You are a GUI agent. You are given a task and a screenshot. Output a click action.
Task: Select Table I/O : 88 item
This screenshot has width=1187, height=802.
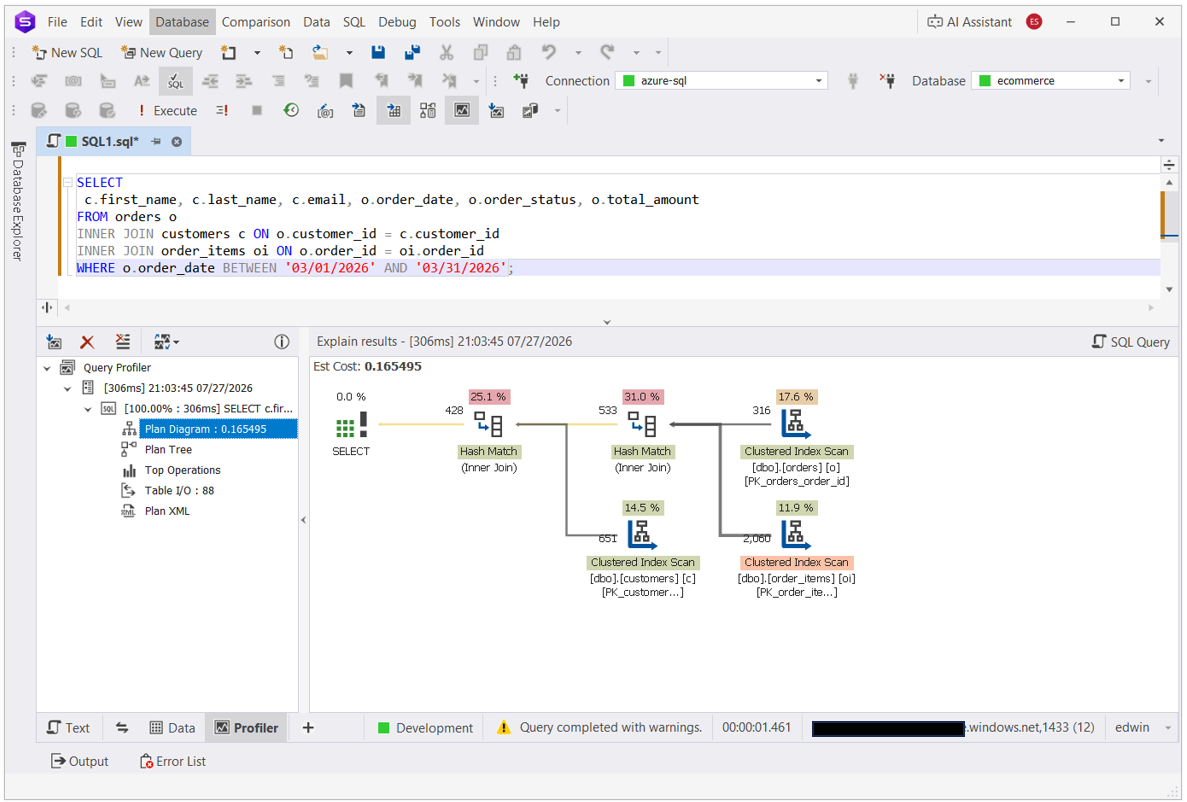(179, 491)
